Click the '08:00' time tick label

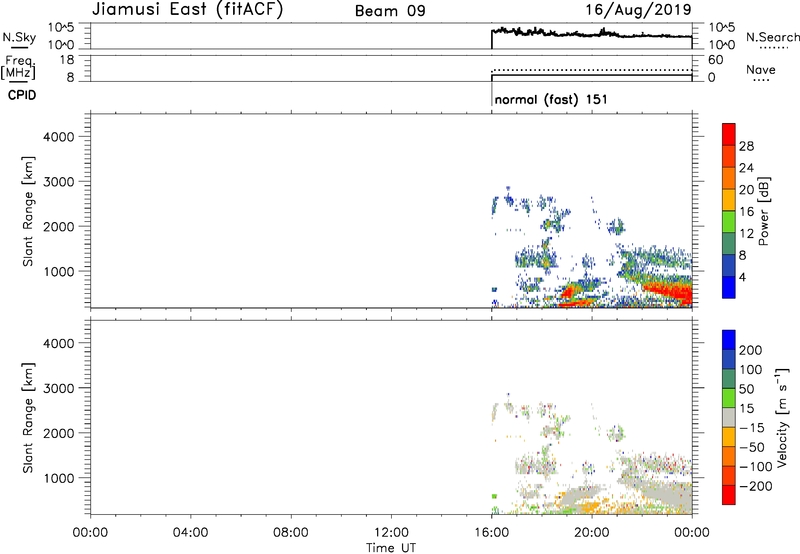tap(291, 533)
